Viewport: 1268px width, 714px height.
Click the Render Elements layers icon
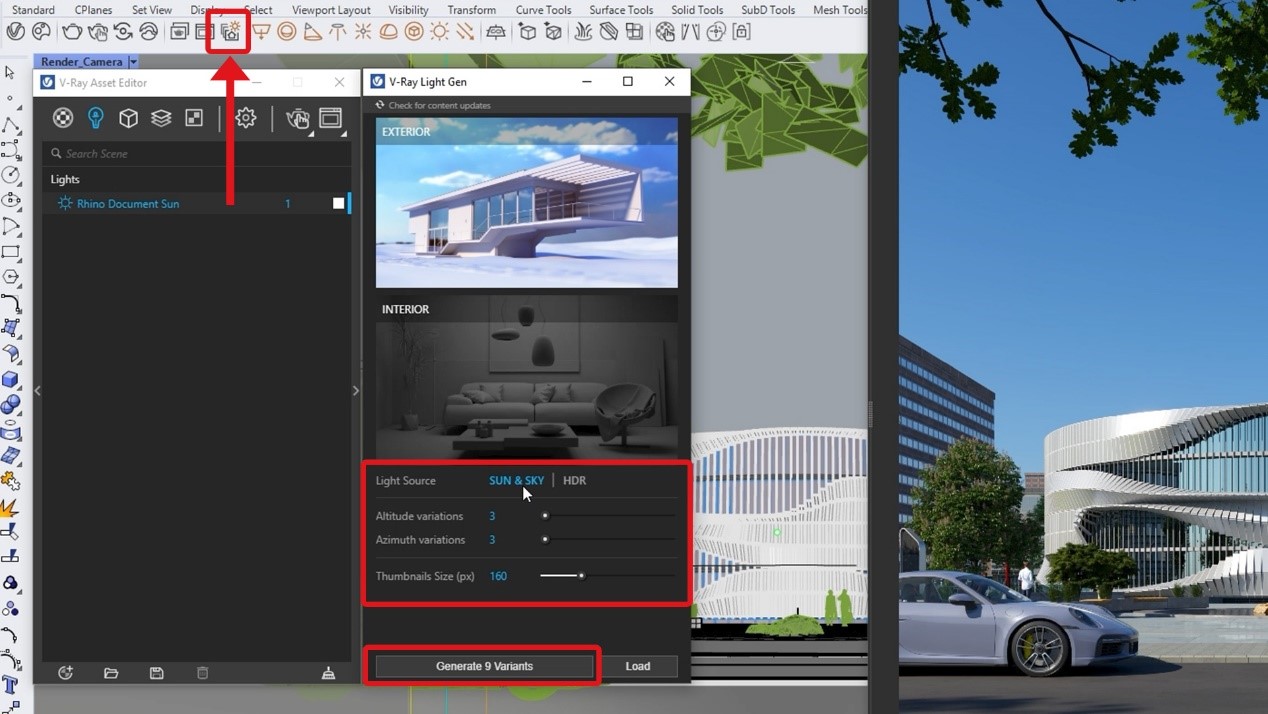point(161,118)
